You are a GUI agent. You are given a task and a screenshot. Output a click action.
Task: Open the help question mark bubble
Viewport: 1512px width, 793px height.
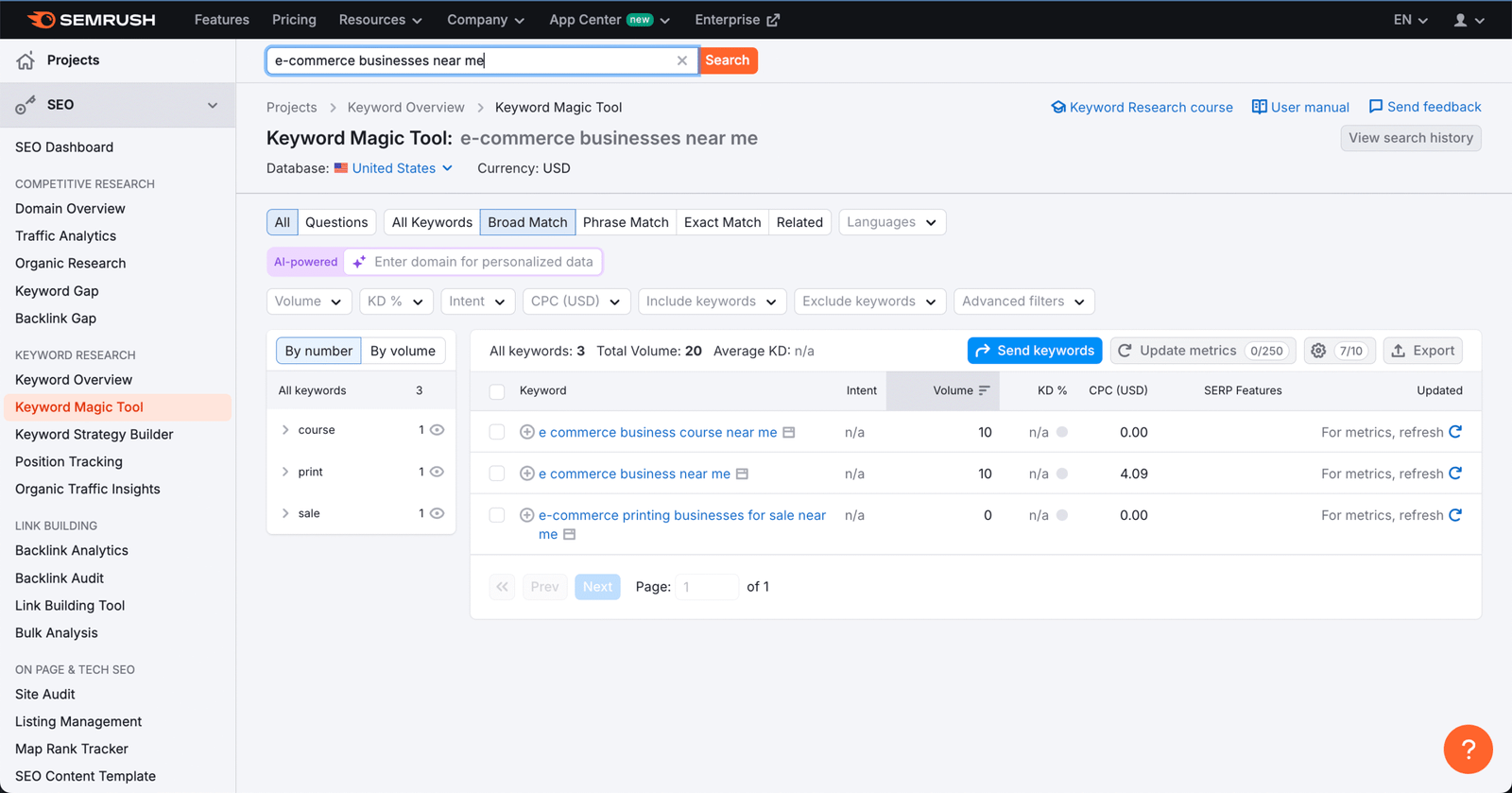point(1468,750)
